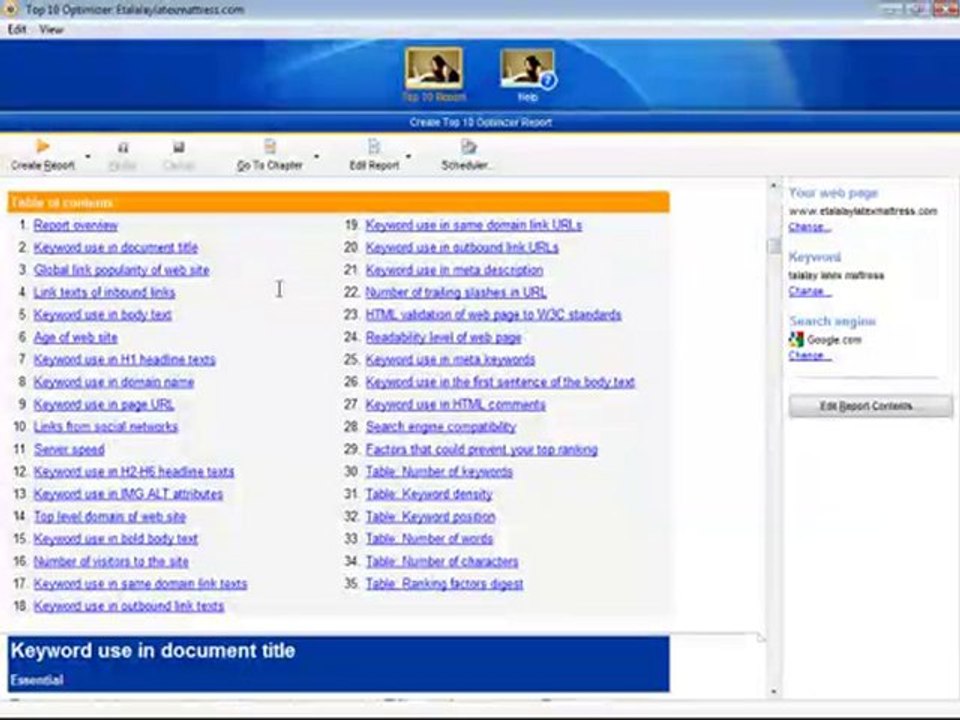The image size is (960, 720).
Task: Open Factors that could prevent top ranking
Action: 482,449
